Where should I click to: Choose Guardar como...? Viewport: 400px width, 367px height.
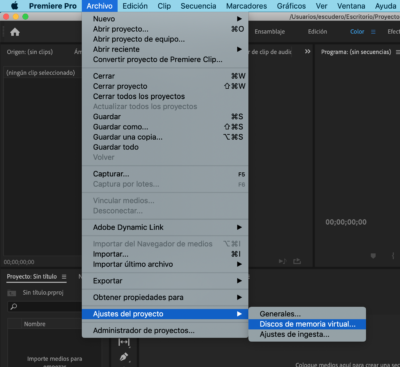(x=165, y=127)
